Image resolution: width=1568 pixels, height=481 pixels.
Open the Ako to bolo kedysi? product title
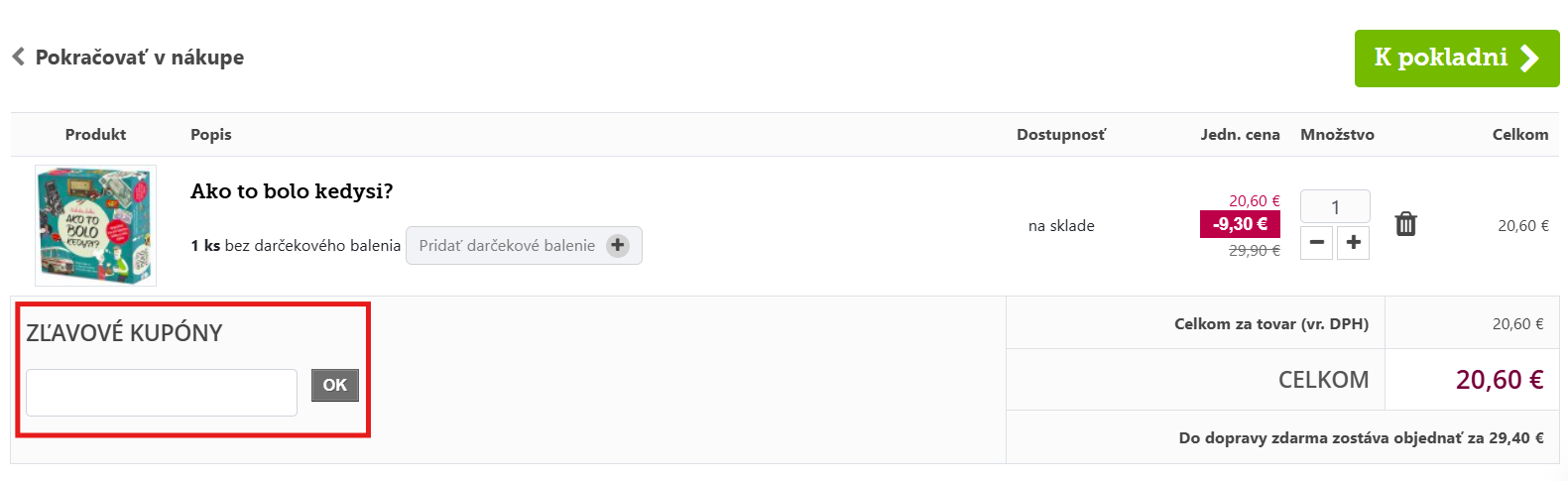point(292,191)
